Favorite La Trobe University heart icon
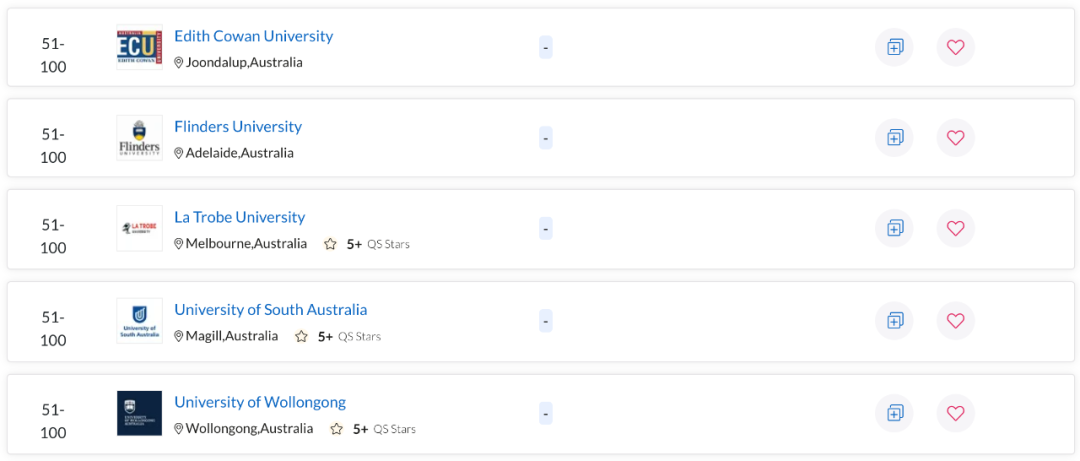Screen dimensions: 1080x461 pos(955,228)
